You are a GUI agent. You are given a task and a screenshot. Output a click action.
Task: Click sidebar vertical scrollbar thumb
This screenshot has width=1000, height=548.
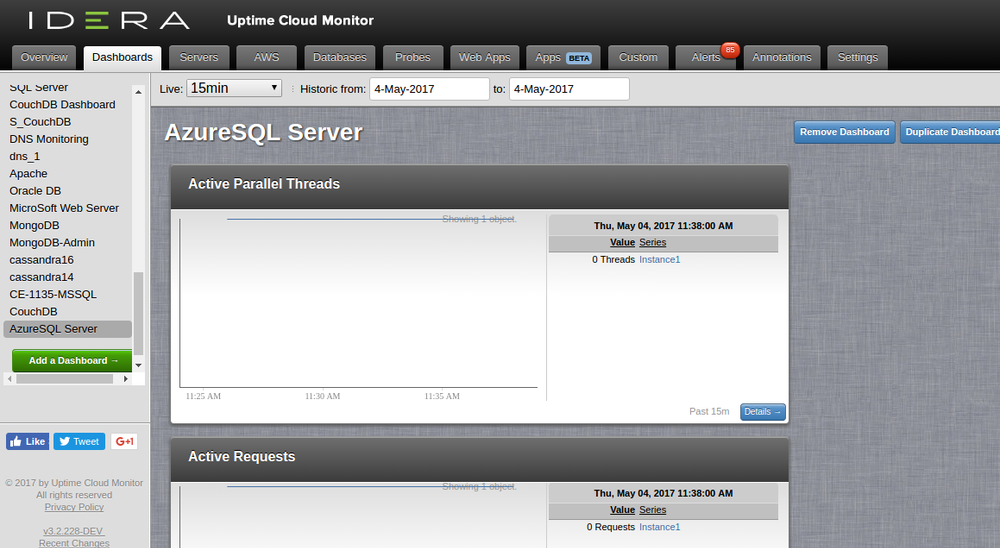pyautogui.click(x=138, y=313)
